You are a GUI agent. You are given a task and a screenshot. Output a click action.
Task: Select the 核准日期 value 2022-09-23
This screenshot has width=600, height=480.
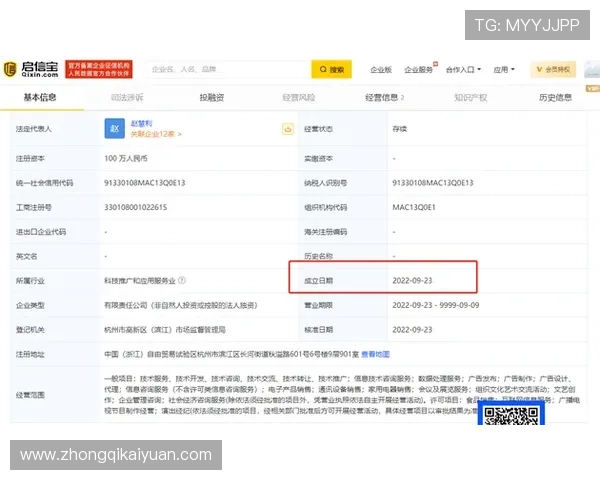click(x=412, y=330)
